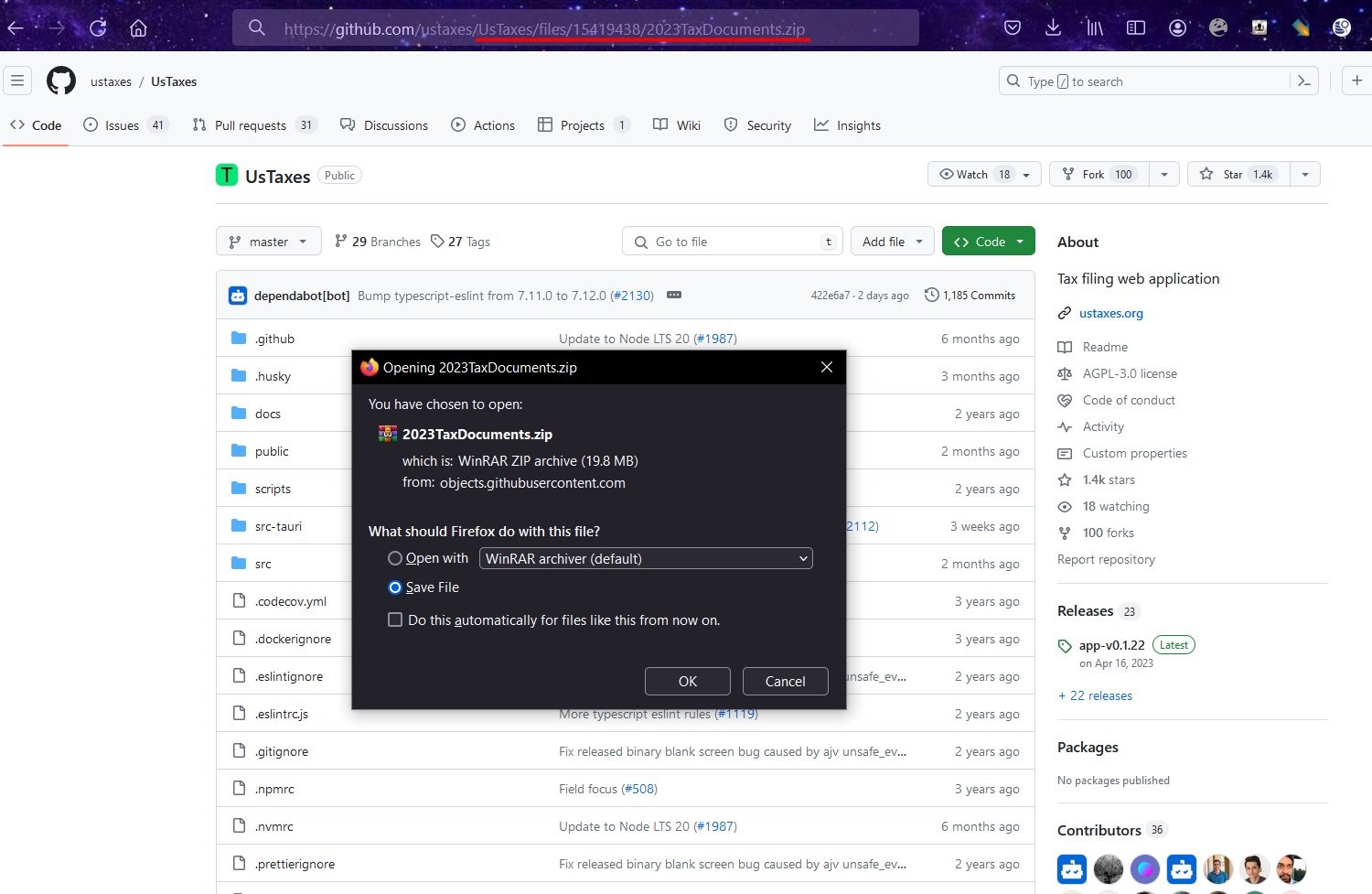
Task: Click the first contributor avatar
Action: click(1072, 868)
